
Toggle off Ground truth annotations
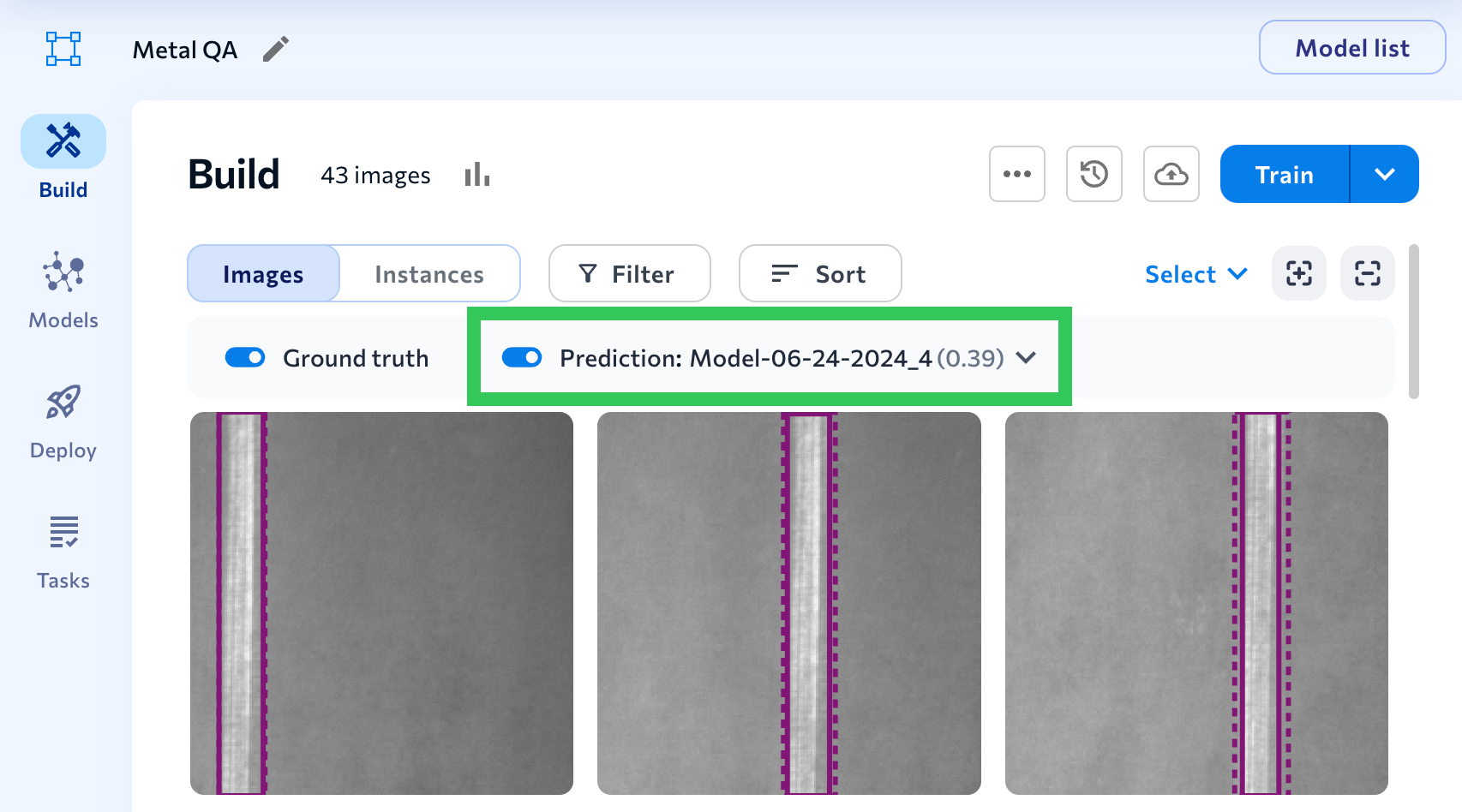click(245, 357)
